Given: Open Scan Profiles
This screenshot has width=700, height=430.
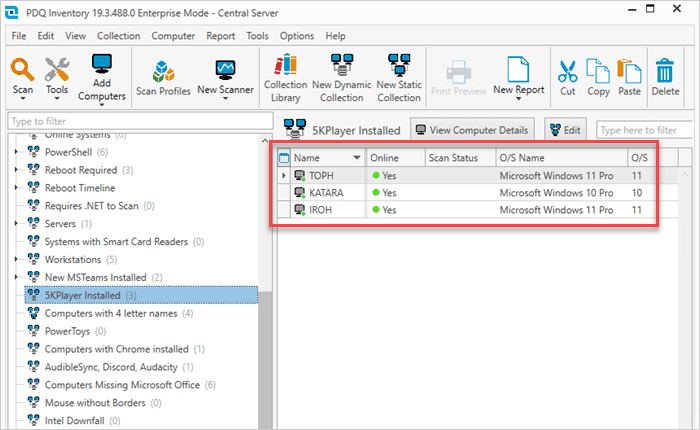Looking at the screenshot, I should 163,78.
